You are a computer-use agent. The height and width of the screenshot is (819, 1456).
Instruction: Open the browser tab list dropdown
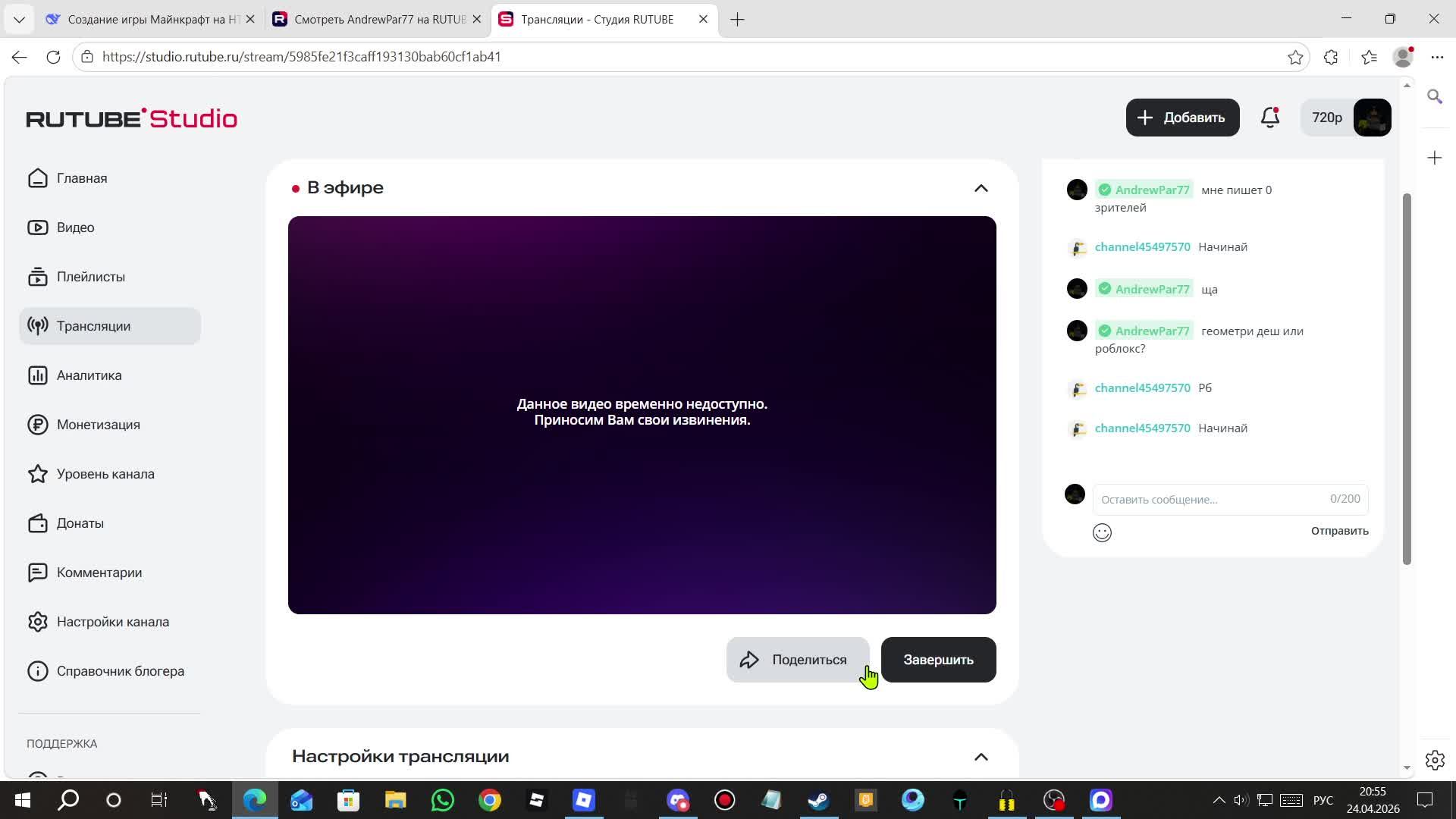coord(19,19)
